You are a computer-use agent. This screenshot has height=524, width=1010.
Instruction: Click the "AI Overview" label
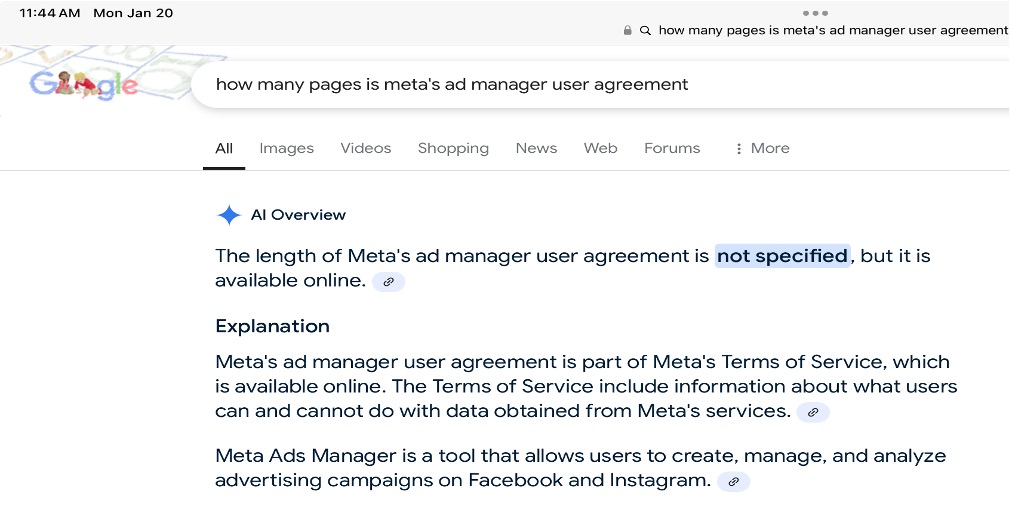[298, 215]
